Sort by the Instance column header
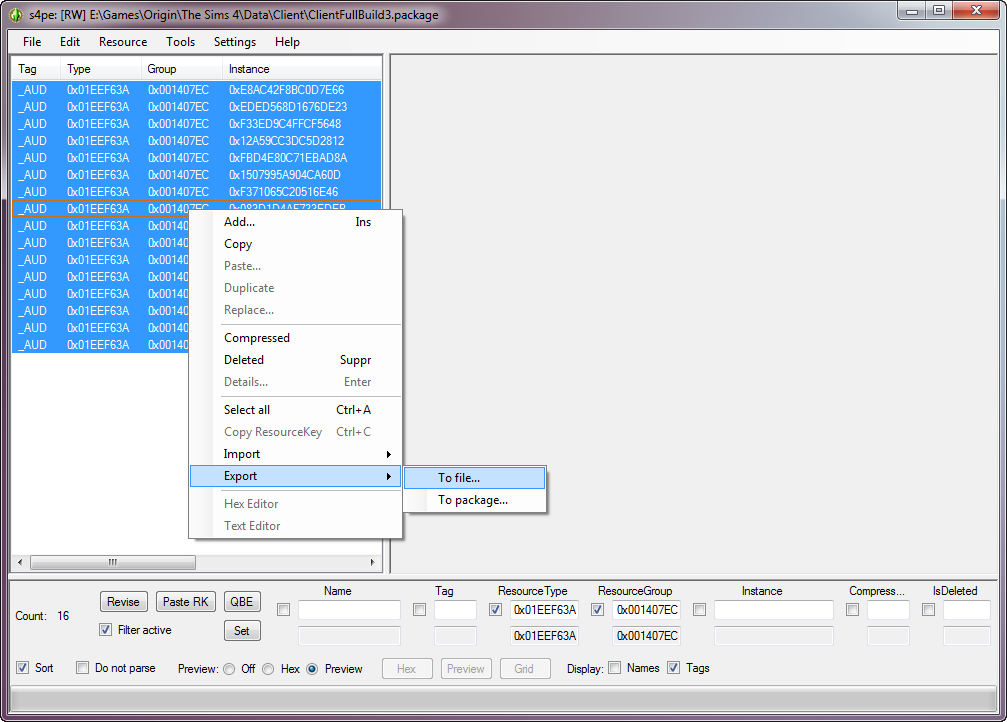Image resolution: width=1007 pixels, height=722 pixels. pos(302,69)
